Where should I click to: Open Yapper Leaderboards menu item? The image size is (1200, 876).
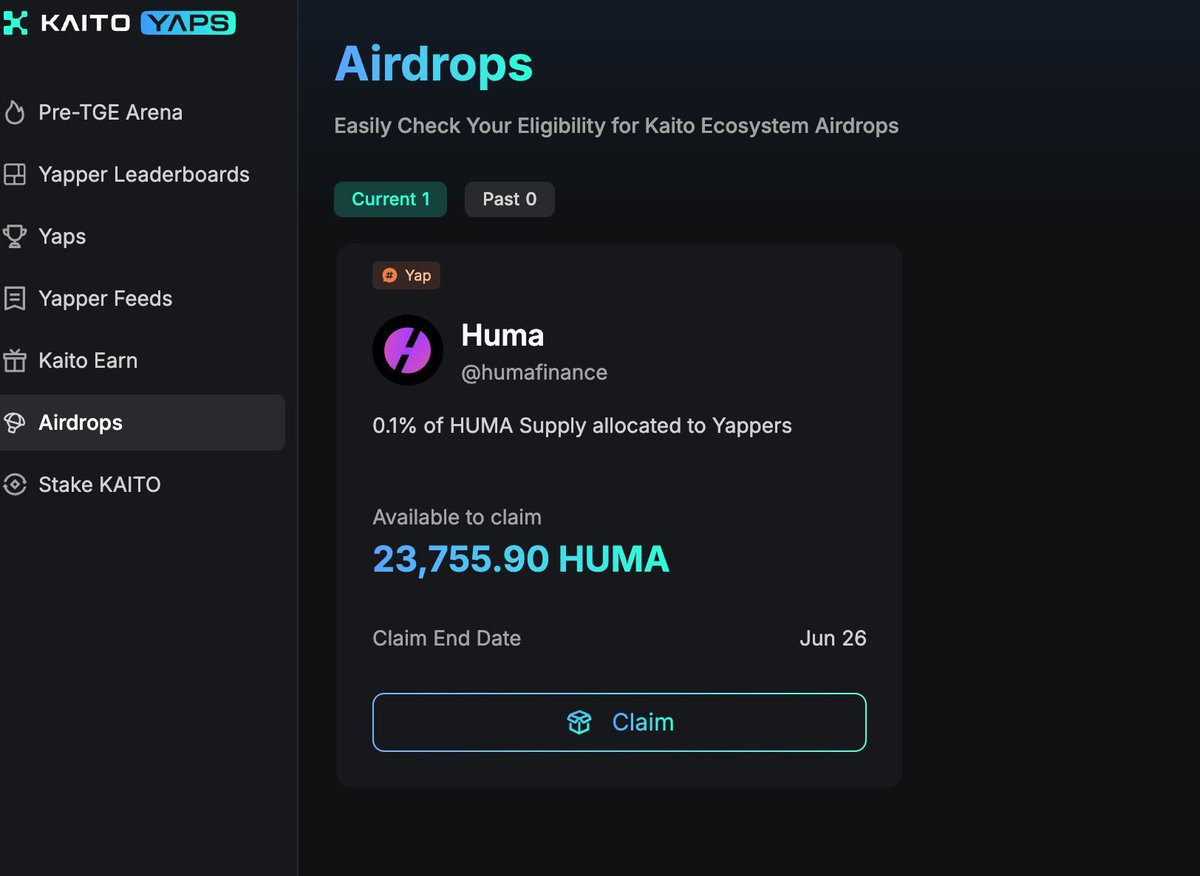(143, 175)
